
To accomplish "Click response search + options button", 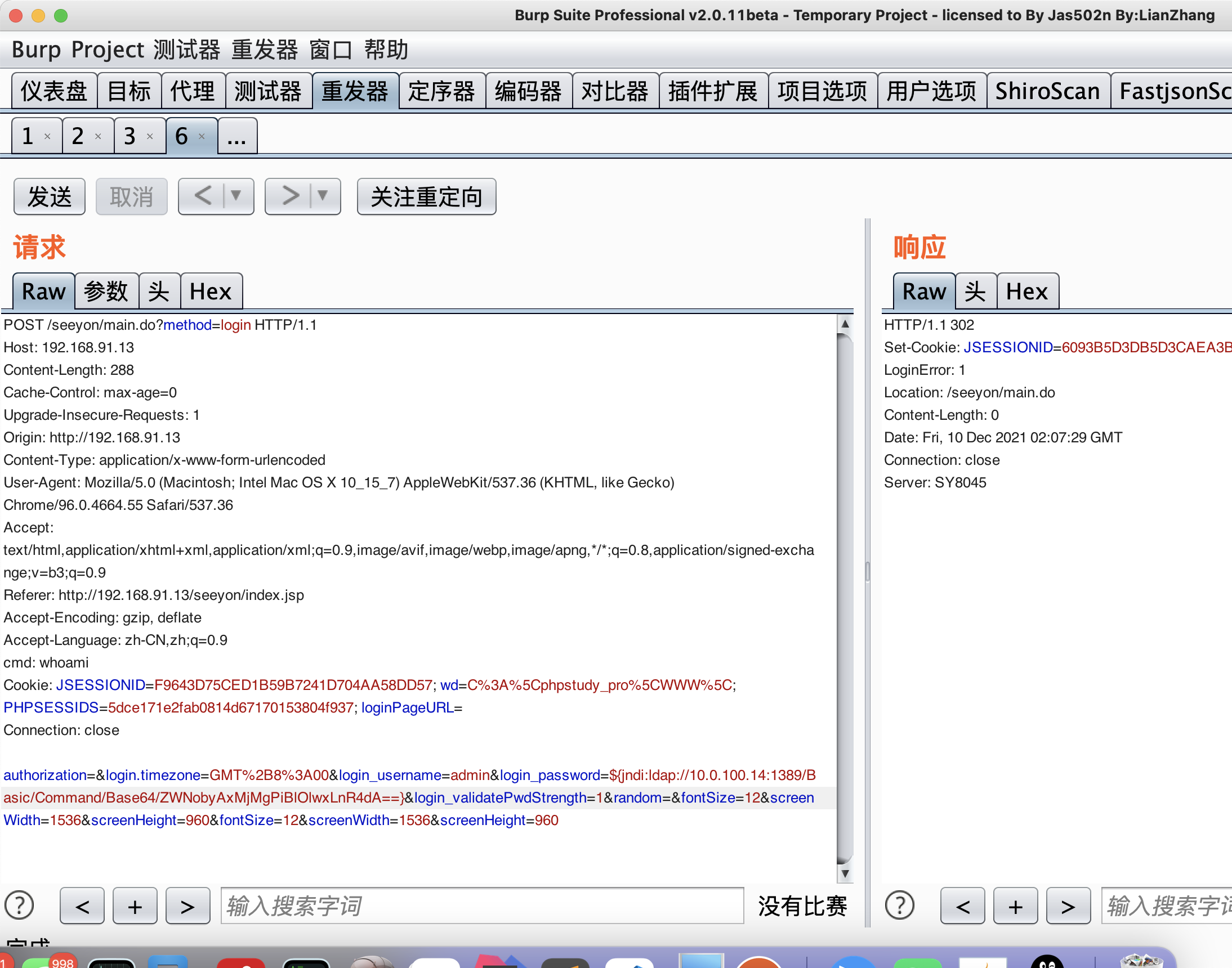I will [x=1015, y=906].
